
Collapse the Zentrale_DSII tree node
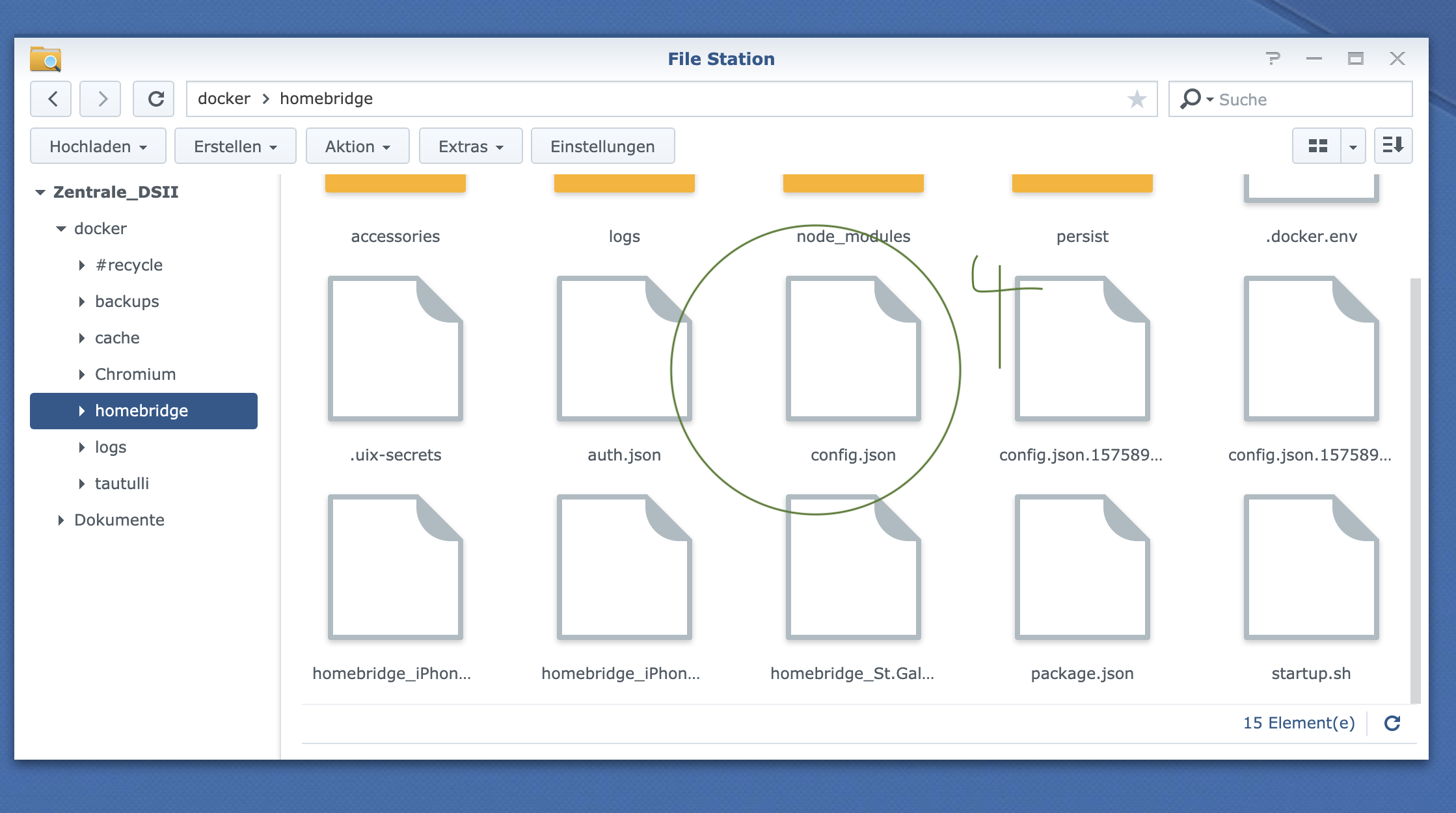coord(40,192)
